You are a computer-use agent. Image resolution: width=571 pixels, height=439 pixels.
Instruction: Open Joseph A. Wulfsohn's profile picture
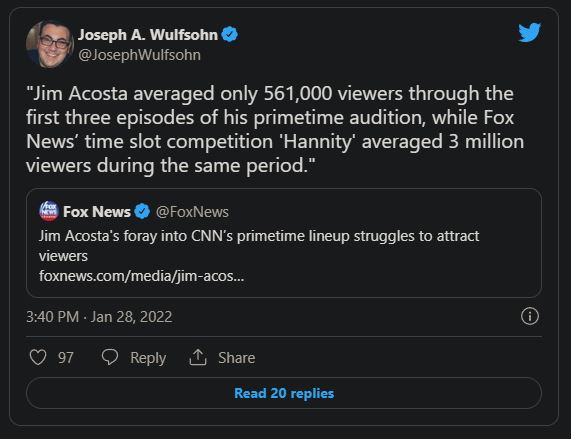click(x=50, y=44)
